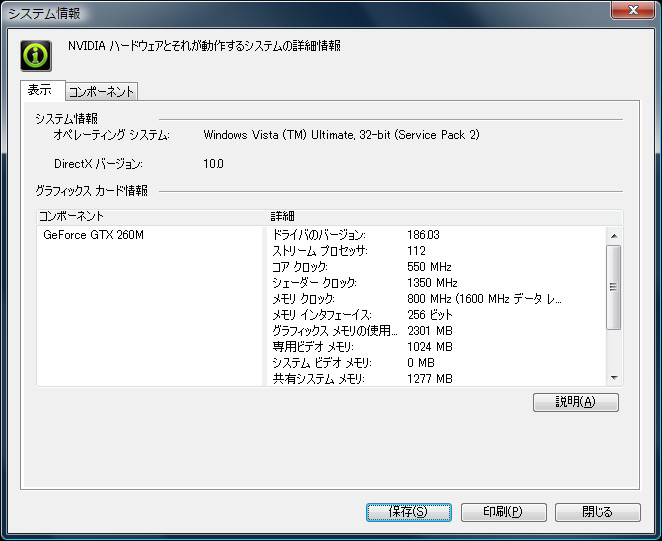This screenshot has height=541, width=662.
Task: Click the 1277 MB value
Action: point(430,379)
